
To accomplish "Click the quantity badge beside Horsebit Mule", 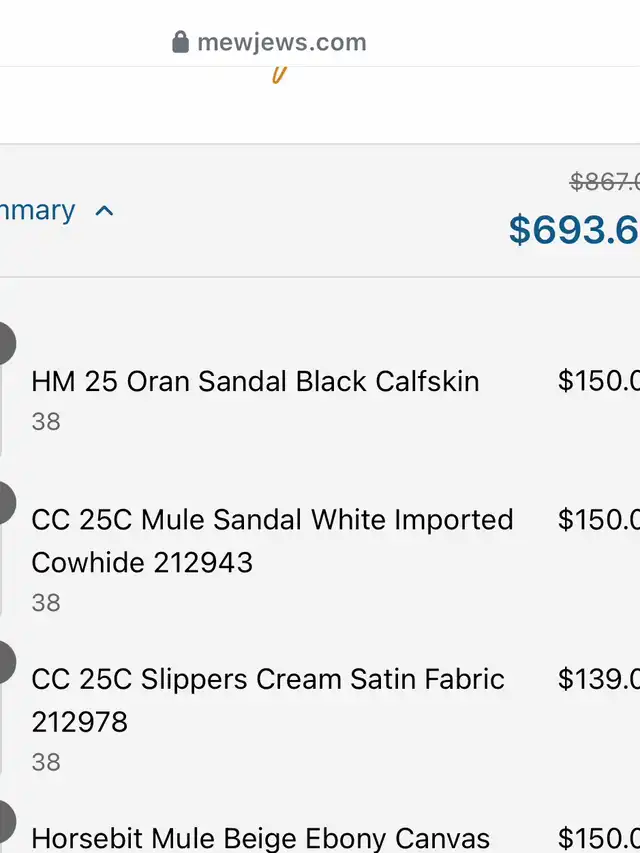I will pyautogui.click(x=7, y=821).
